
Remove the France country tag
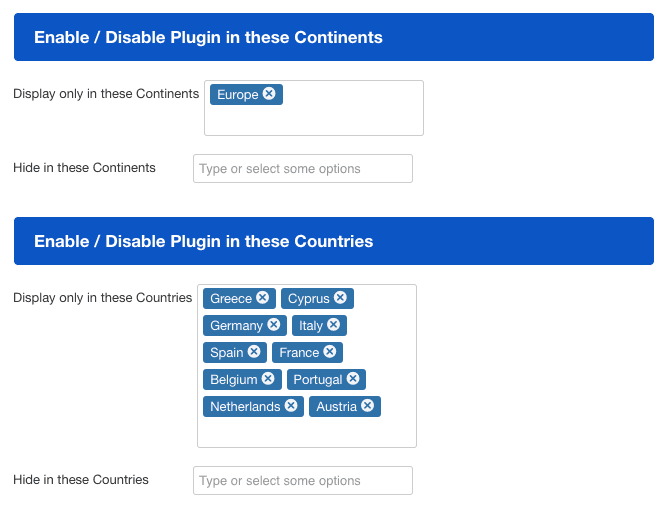point(329,352)
